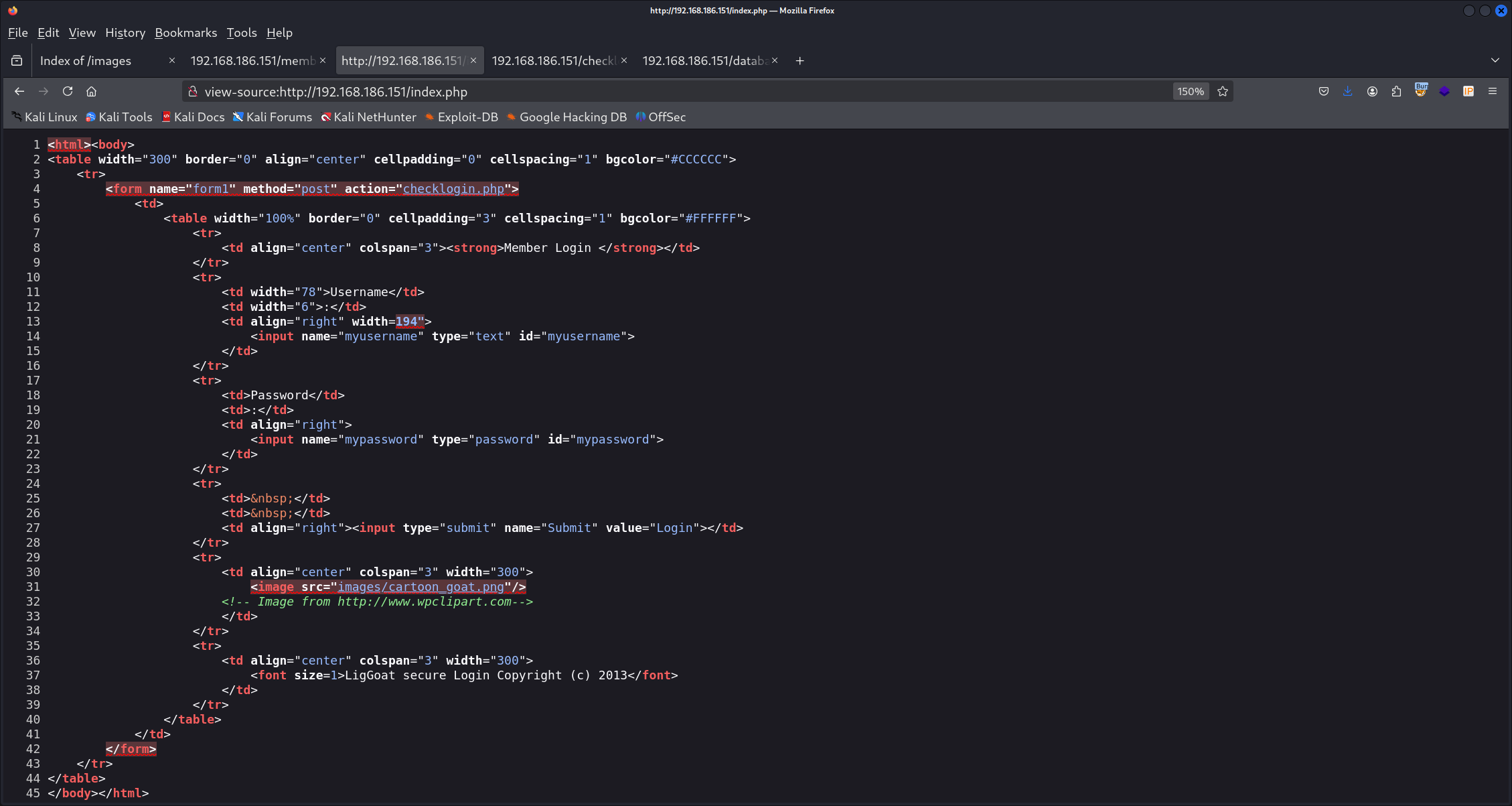This screenshot has width=1512, height=806.
Task: Reload the current page
Action: click(x=68, y=91)
